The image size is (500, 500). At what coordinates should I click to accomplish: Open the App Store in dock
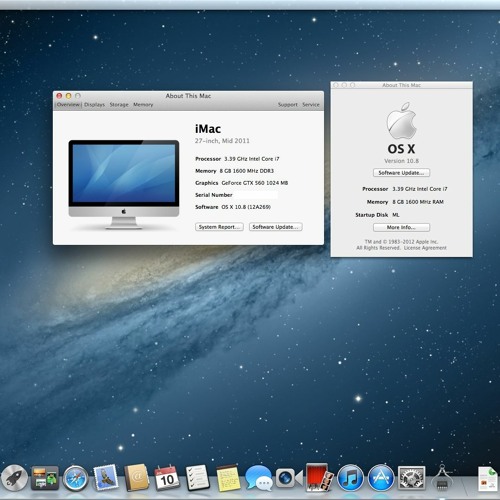[x=381, y=478]
